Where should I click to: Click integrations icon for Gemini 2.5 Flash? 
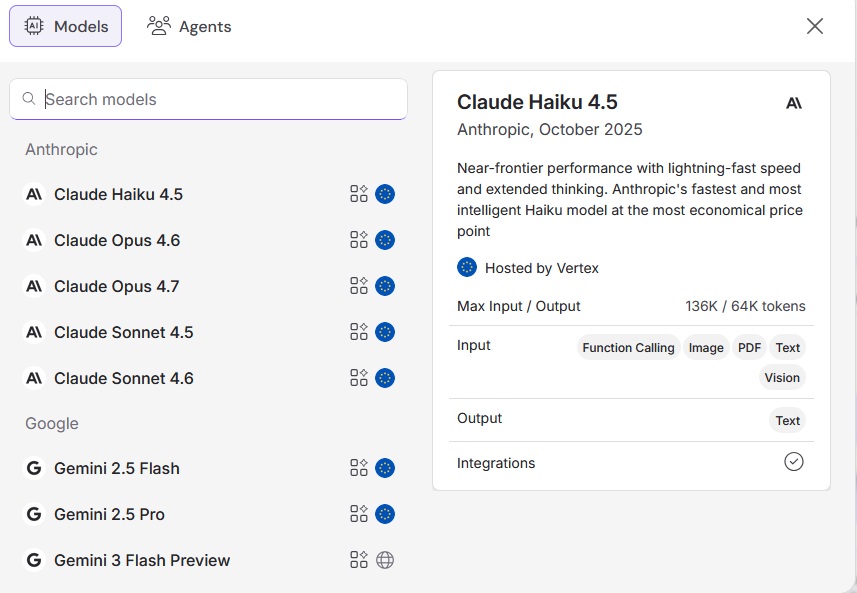pyautogui.click(x=359, y=467)
